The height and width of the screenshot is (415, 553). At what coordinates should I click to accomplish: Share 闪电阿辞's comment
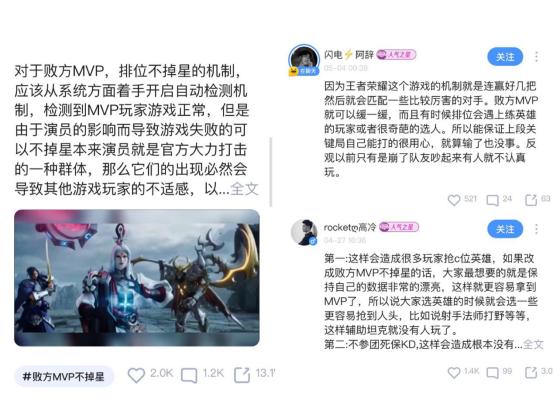pos(531,200)
